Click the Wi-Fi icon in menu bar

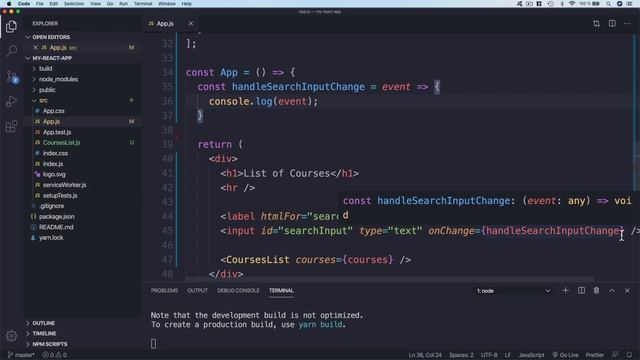[x=572, y=4]
